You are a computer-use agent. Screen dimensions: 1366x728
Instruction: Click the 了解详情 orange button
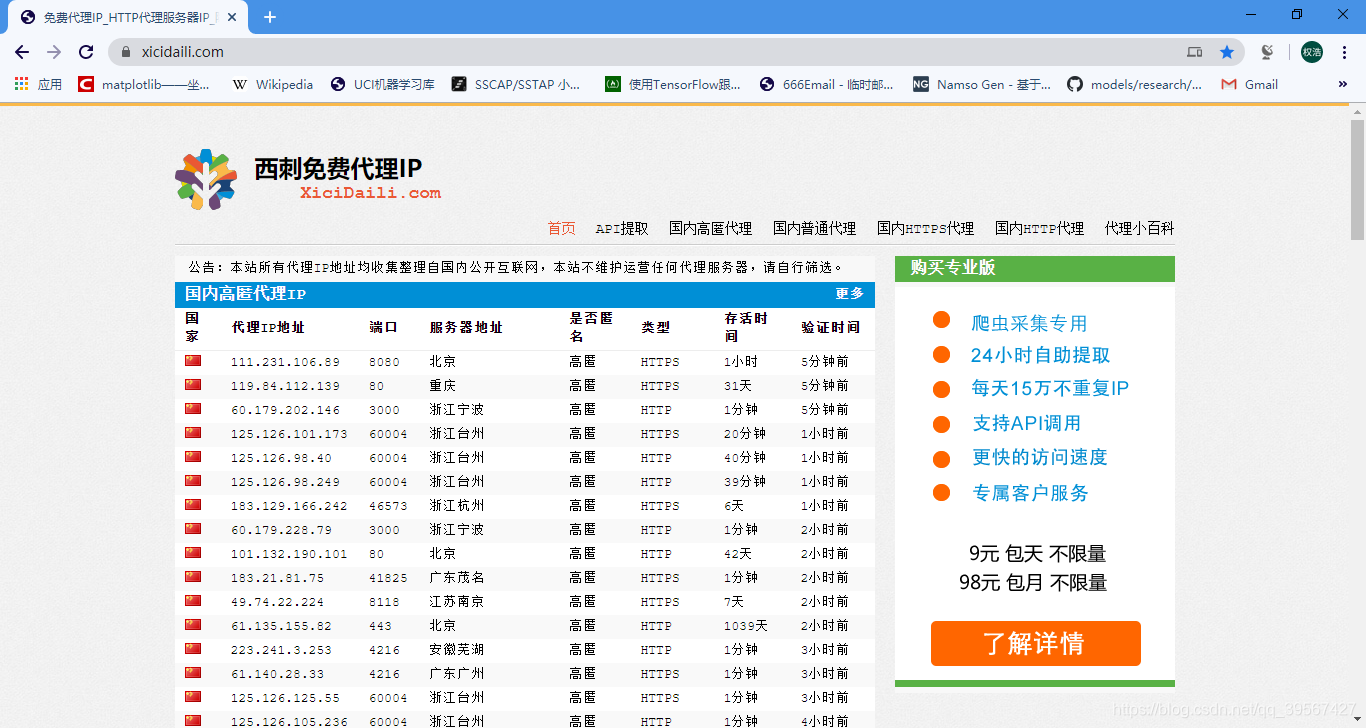[x=1035, y=643]
